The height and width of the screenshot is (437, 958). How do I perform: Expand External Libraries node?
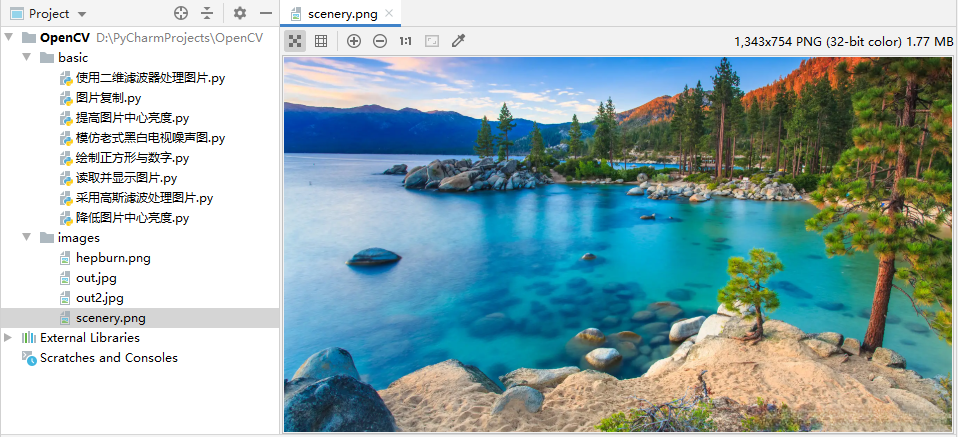tap(8, 337)
